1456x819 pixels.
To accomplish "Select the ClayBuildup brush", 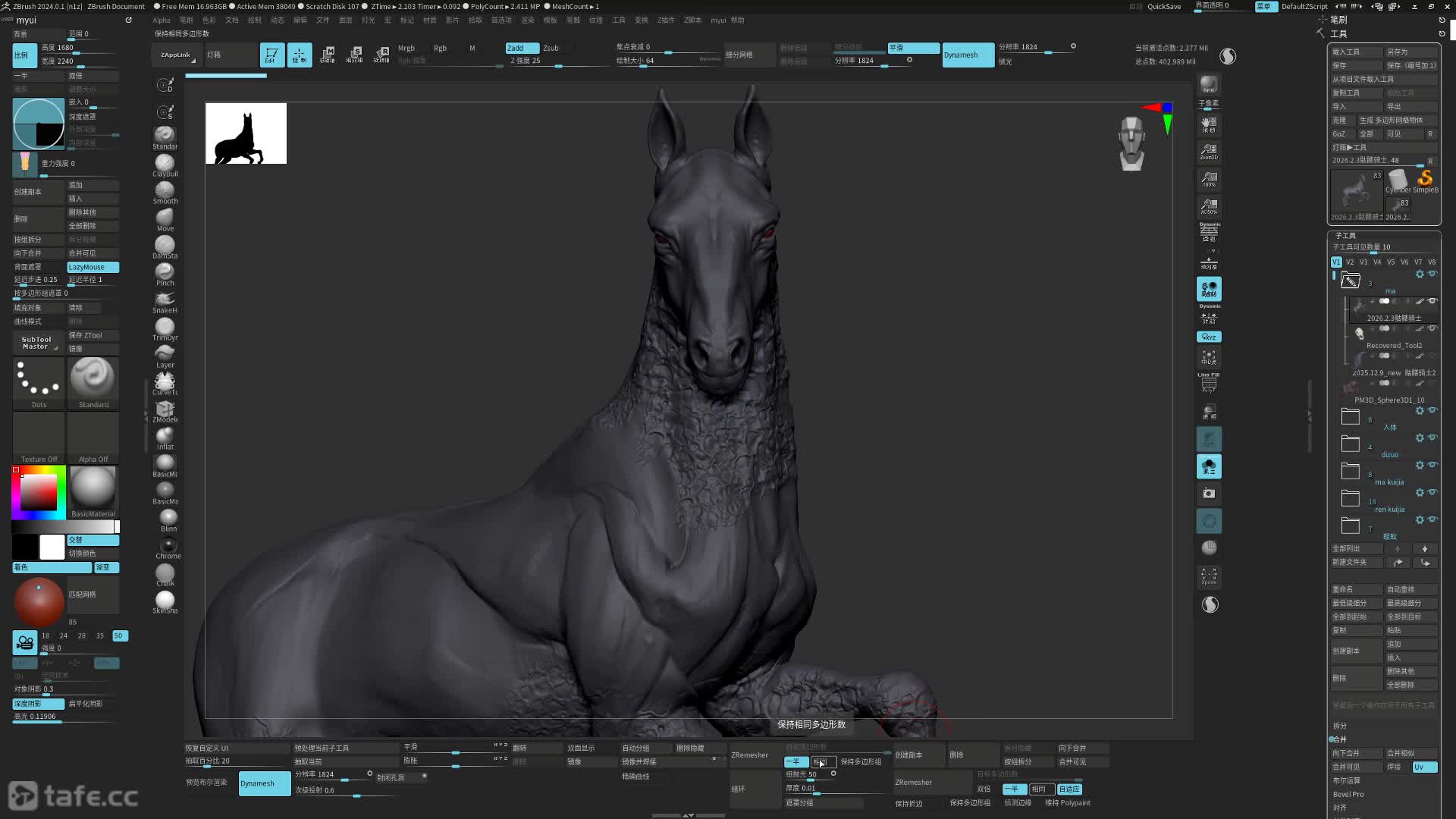I will coord(165,163).
